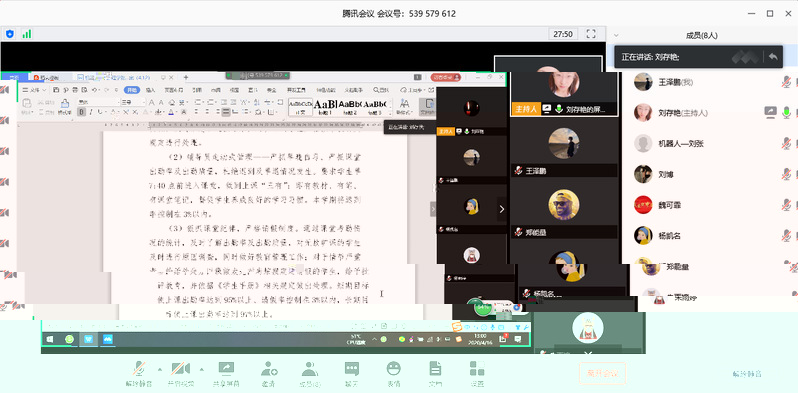Image resolution: width=798 pixels, height=393 pixels.
Task: Add a new WPS document tab with plus
Action: click(186, 77)
